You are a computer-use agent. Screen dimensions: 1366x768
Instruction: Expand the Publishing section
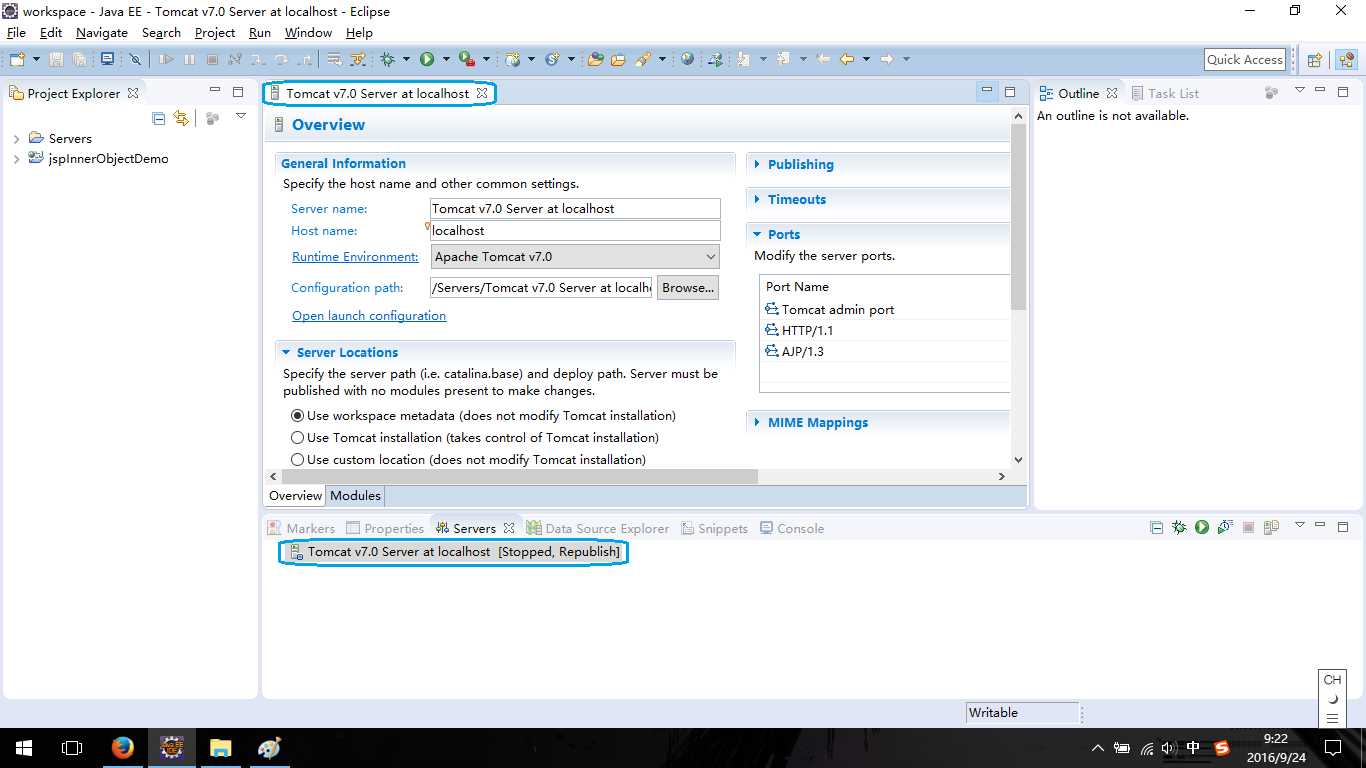(757, 164)
